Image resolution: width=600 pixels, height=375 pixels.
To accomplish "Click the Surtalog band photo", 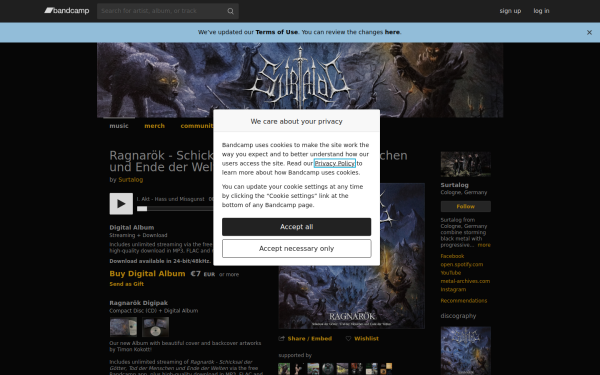I will coord(466,164).
